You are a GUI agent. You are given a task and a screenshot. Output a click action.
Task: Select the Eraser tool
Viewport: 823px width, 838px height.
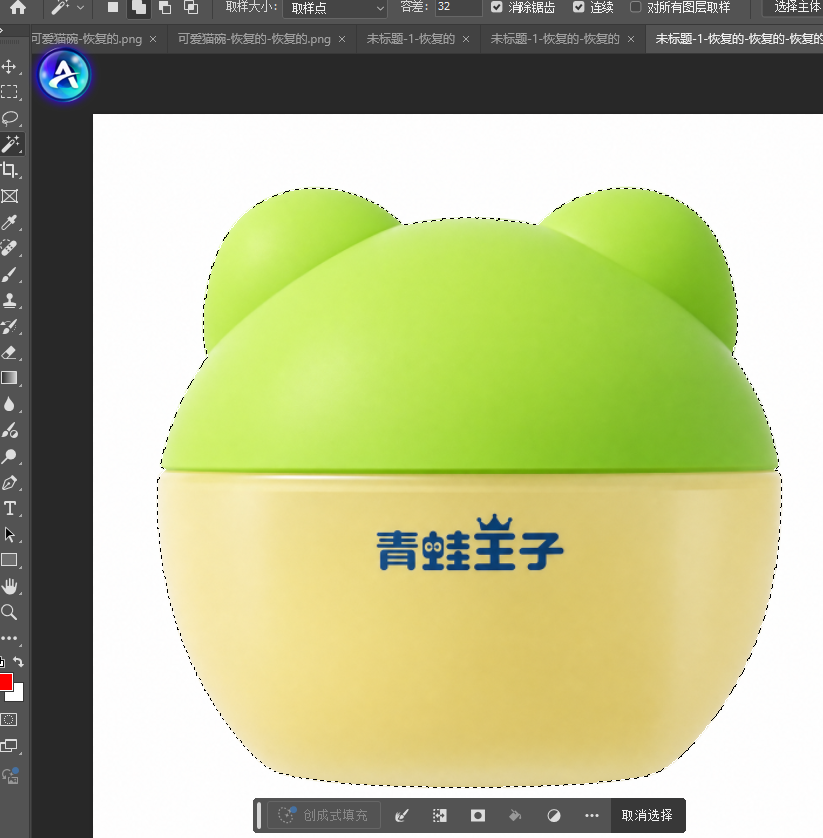click(9, 352)
